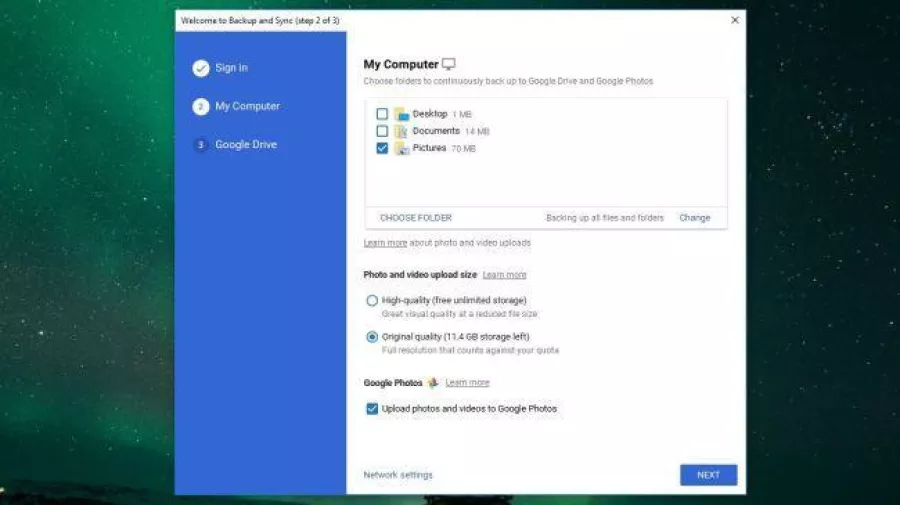This screenshot has width=900, height=505.
Task: Open Network settings link
Action: click(398, 475)
